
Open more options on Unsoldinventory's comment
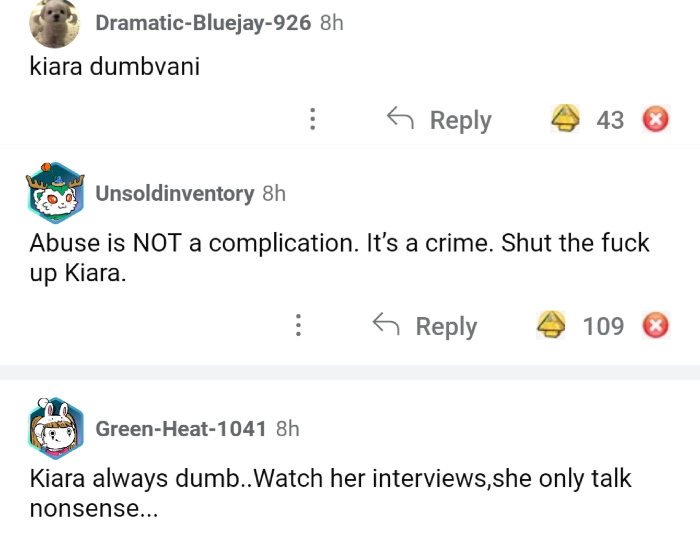click(298, 326)
